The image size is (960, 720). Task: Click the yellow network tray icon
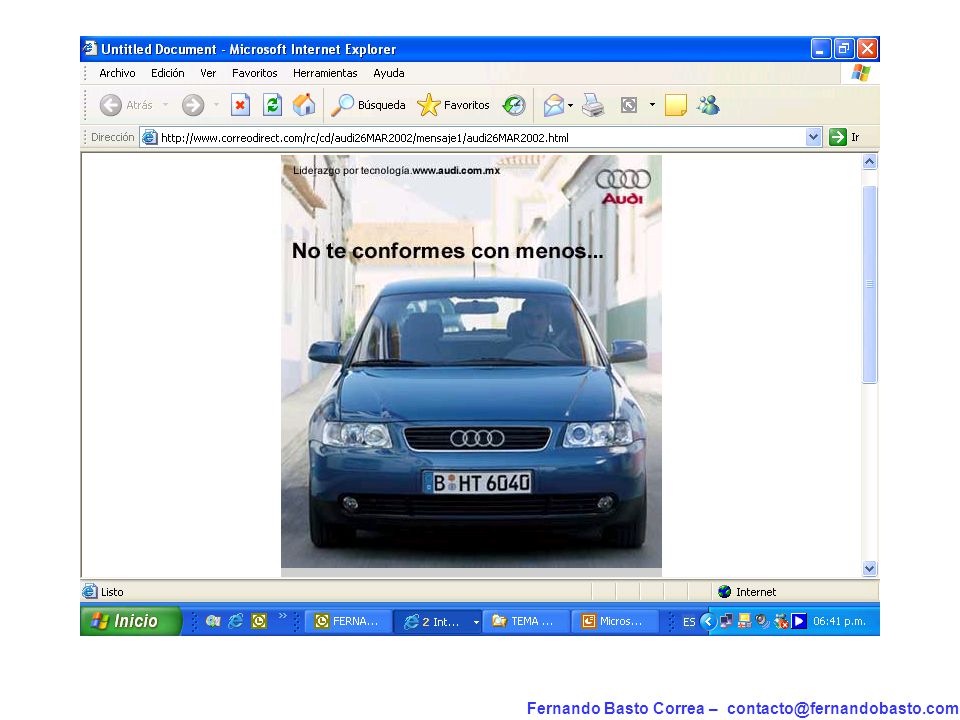click(x=744, y=621)
